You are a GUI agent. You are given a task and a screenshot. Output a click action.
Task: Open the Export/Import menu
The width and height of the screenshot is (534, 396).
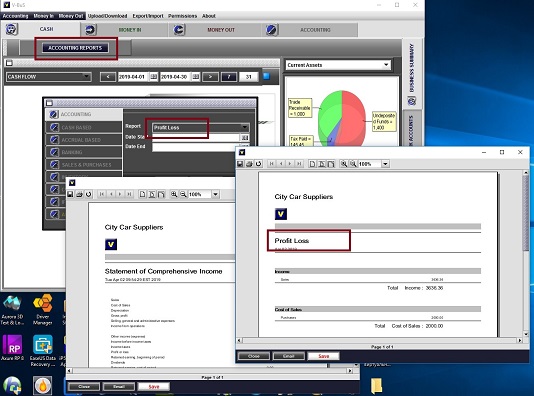pos(148,16)
